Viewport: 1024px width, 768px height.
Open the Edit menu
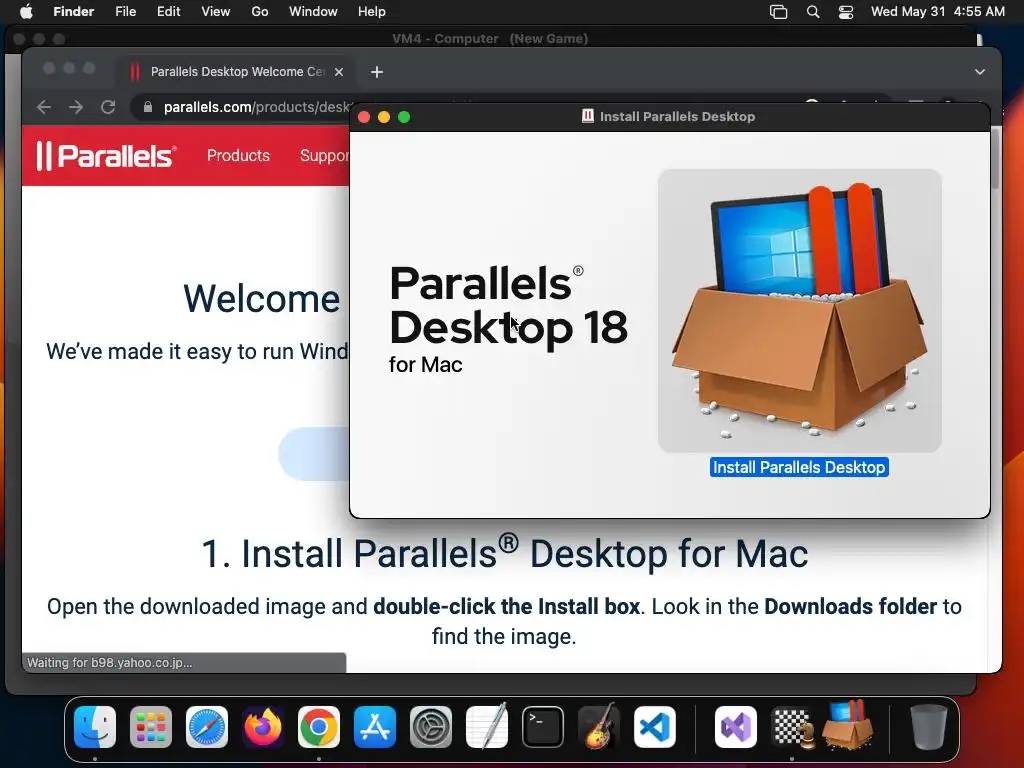tap(168, 12)
